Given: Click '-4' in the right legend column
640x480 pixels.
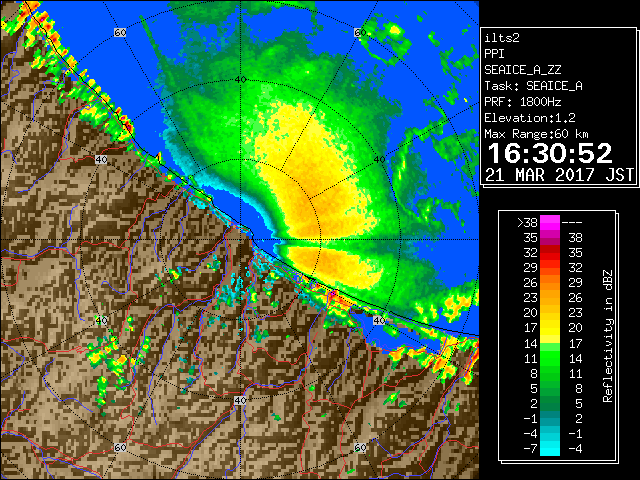Looking at the screenshot, I should tap(575, 449).
